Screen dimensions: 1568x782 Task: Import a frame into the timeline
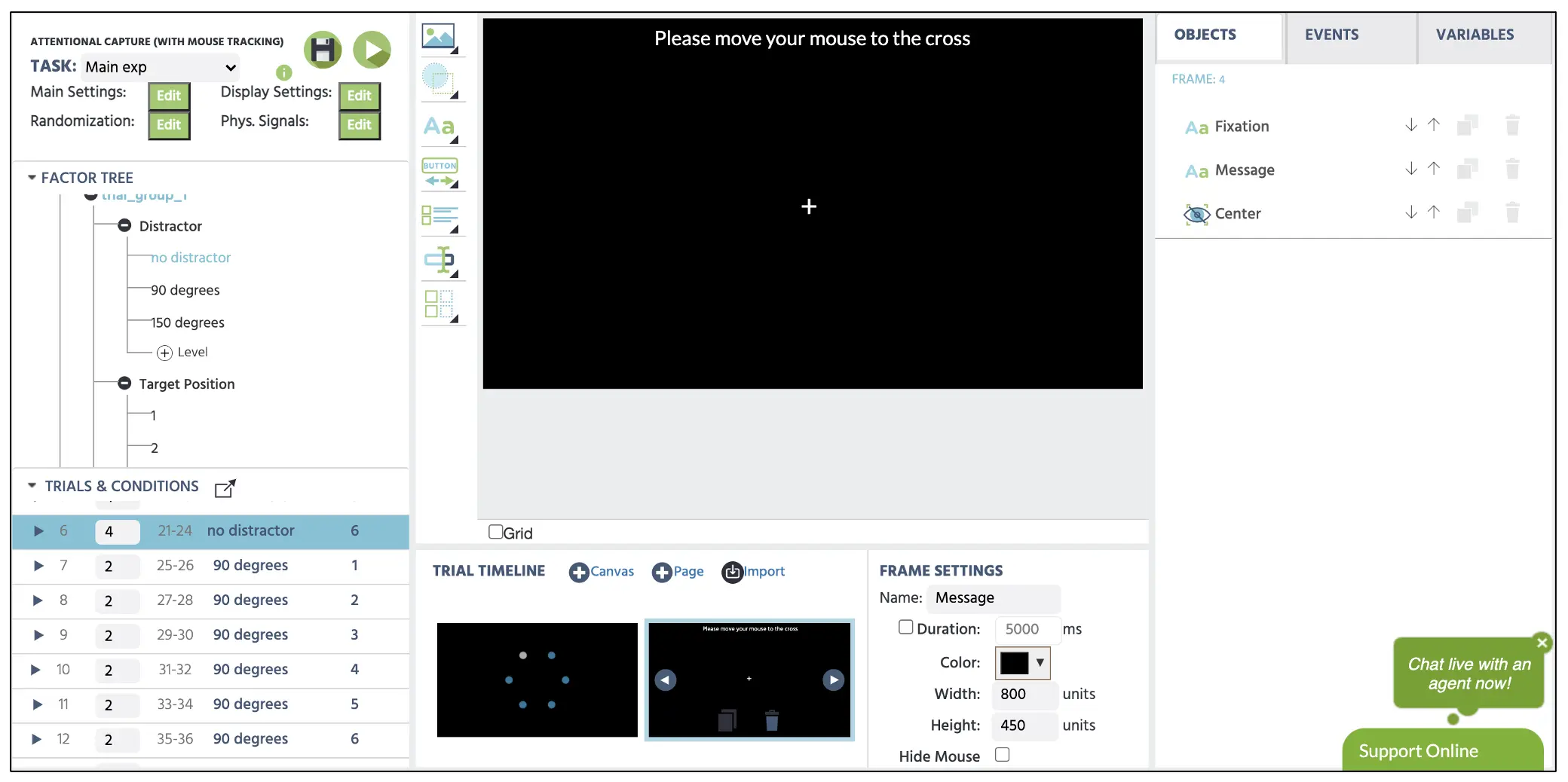pos(753,572)
